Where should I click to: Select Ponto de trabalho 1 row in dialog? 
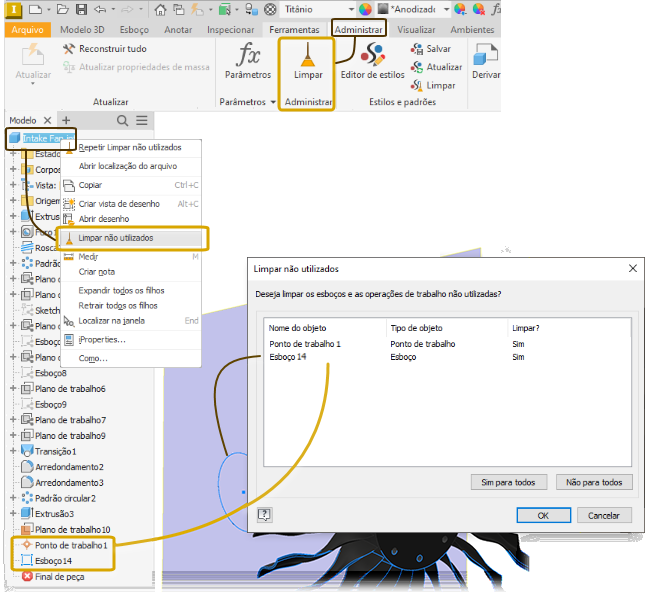tap(447, 344)
